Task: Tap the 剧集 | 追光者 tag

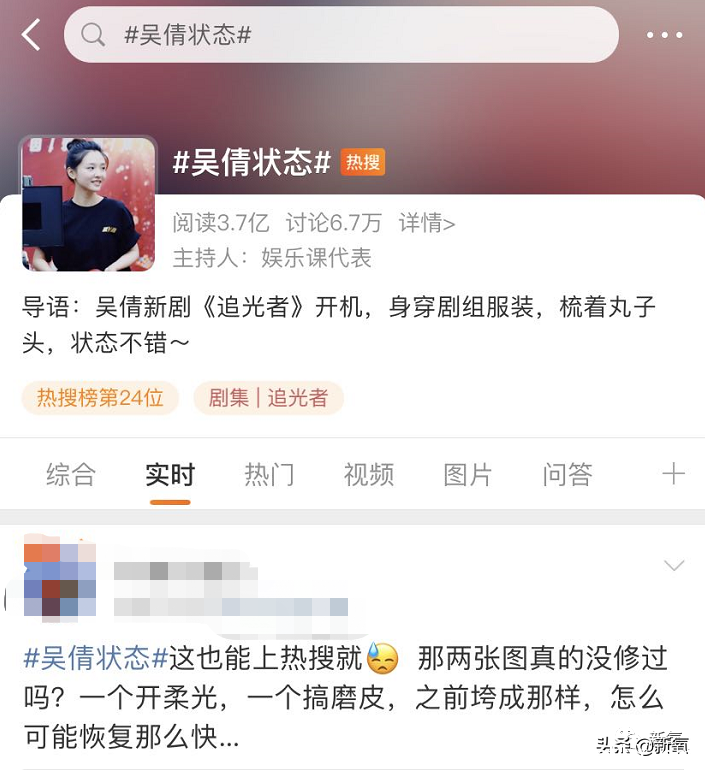Action: [268, 398]
